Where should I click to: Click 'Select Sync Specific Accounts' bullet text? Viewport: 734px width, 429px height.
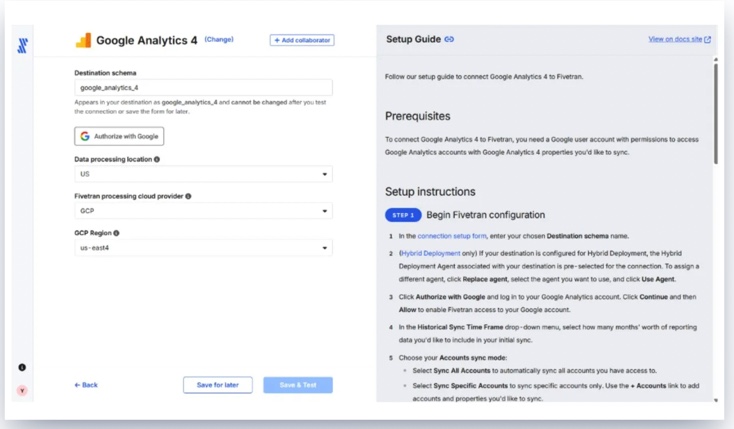[556, 392]
